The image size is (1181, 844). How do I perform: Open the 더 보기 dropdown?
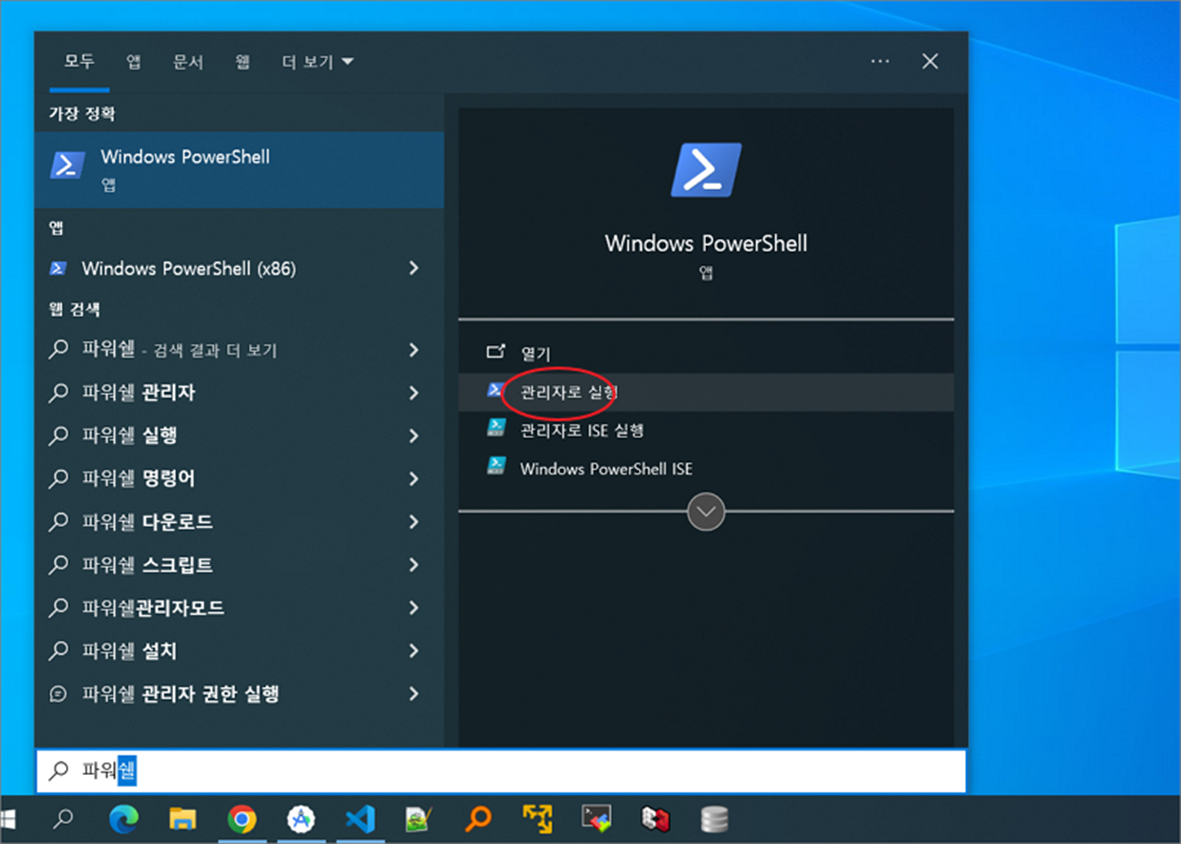(x=317, y=62)
